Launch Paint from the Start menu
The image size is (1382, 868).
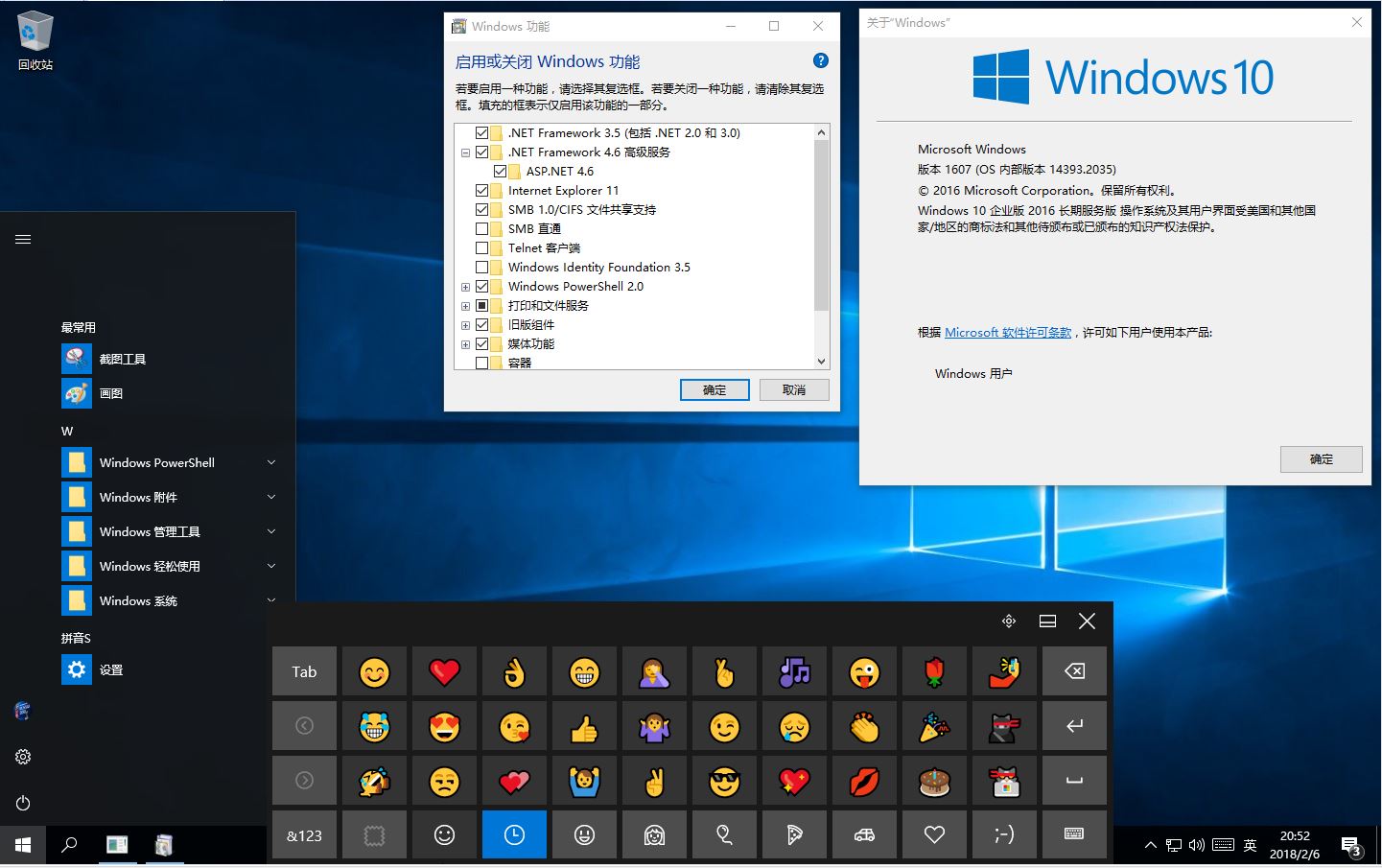coord(113,393)
